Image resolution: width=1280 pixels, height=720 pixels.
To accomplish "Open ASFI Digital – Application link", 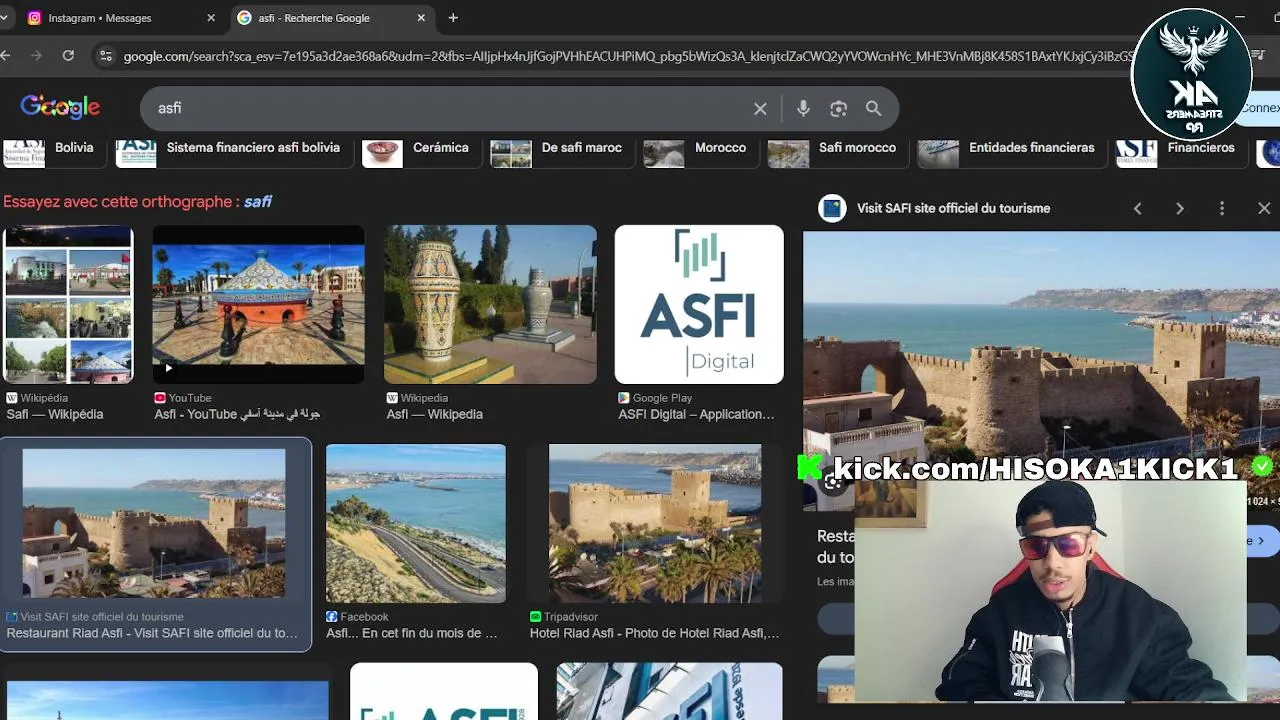I will click(696, 414).
